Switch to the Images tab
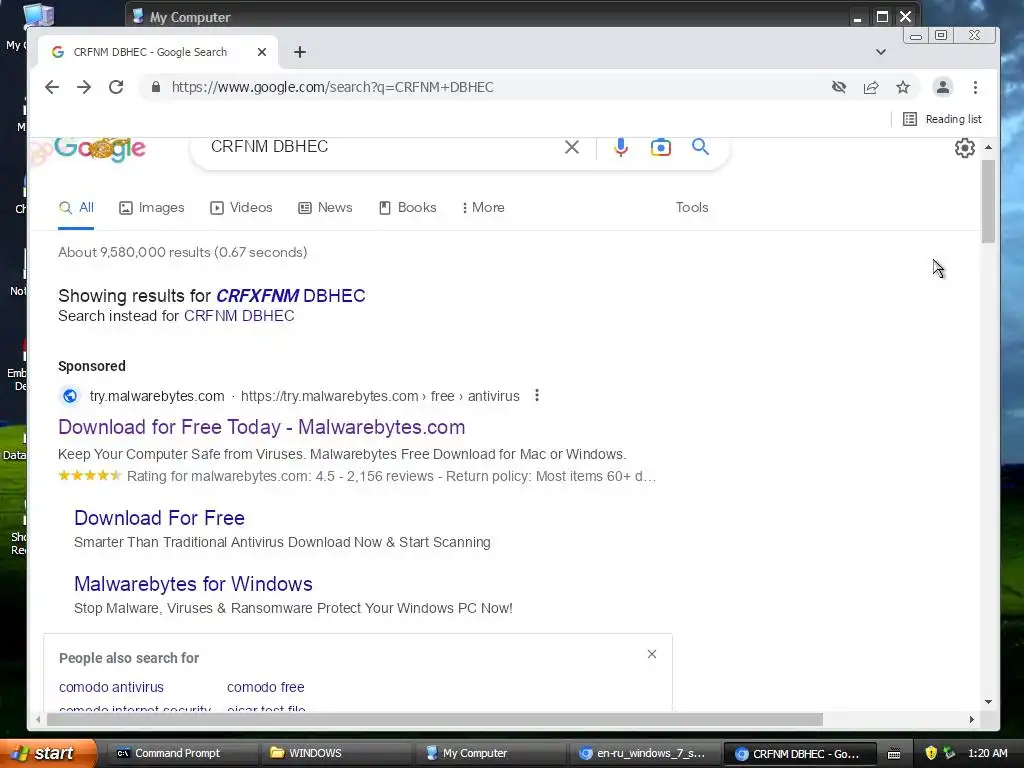The width and height of the screenshot is (1024, 768). coord(152,208)
